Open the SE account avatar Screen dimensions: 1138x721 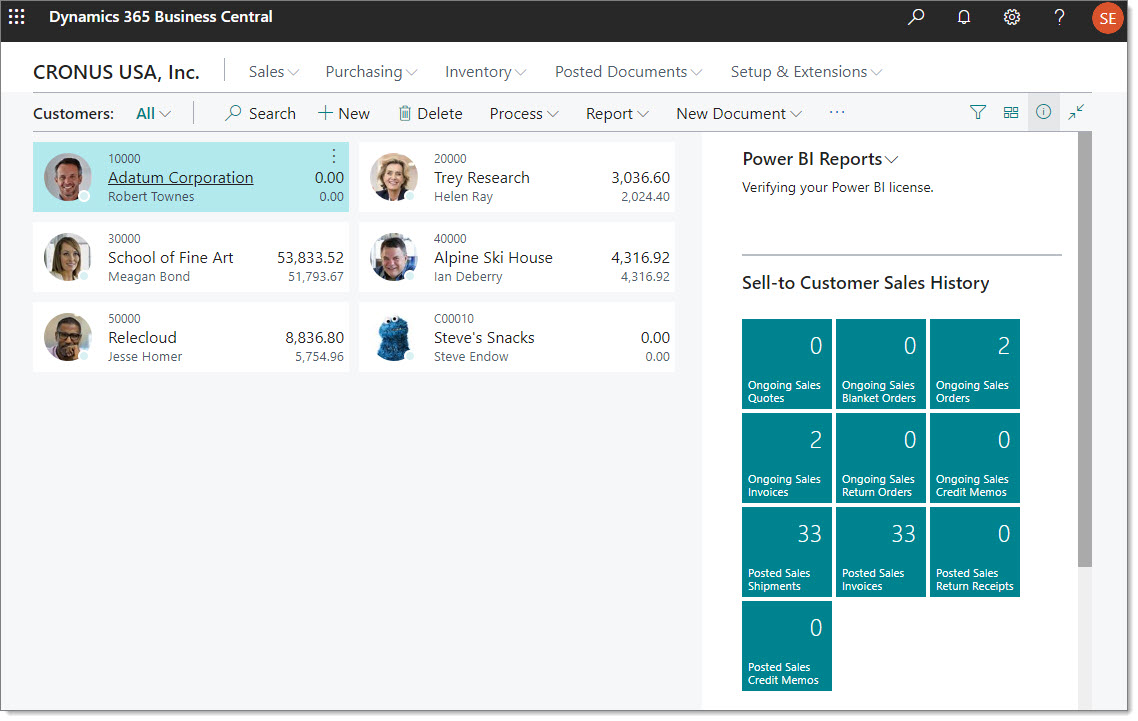click(x=1107, y=17)
